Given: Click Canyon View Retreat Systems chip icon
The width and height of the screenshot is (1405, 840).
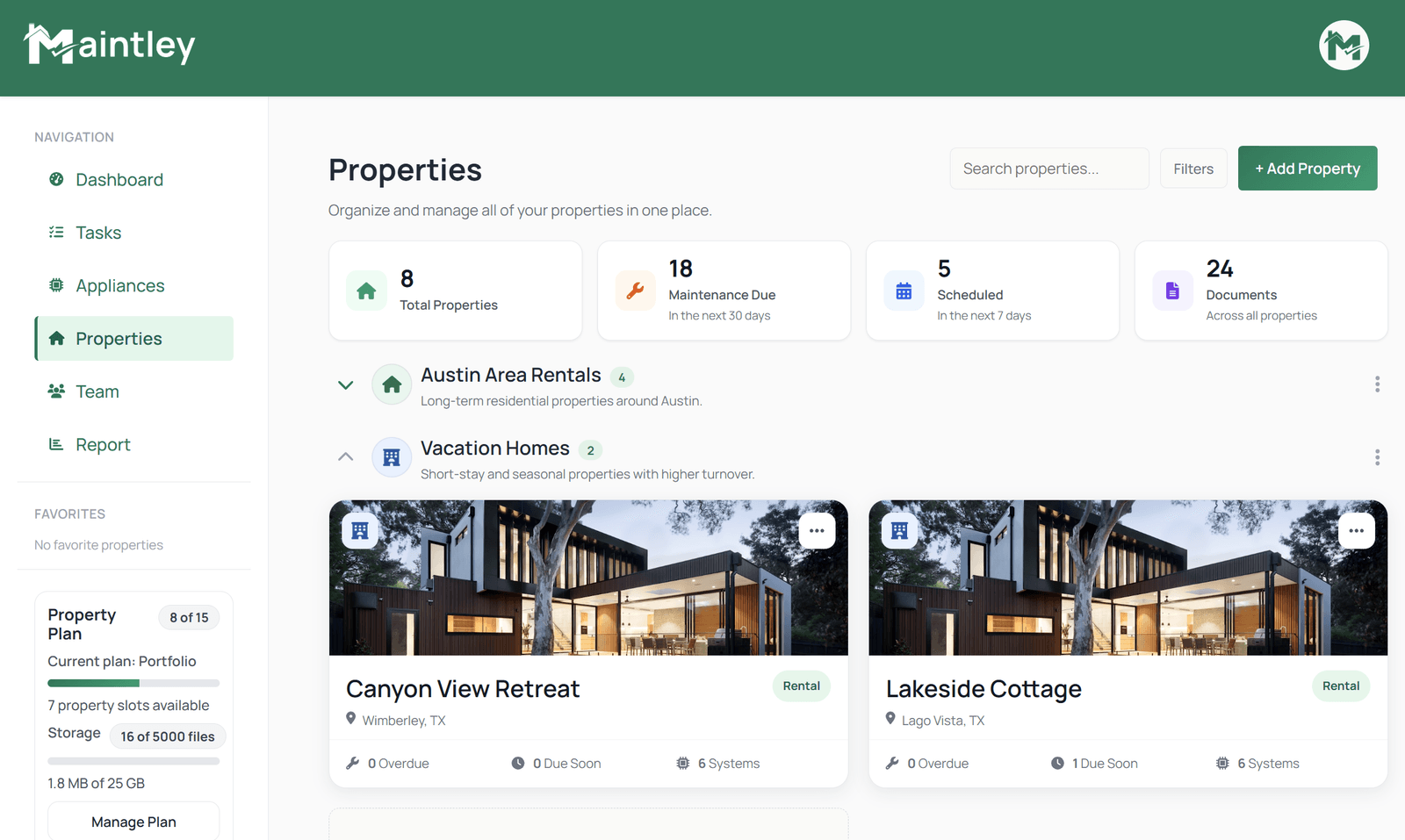Looking at the screenshot, I should pos(683,763).
